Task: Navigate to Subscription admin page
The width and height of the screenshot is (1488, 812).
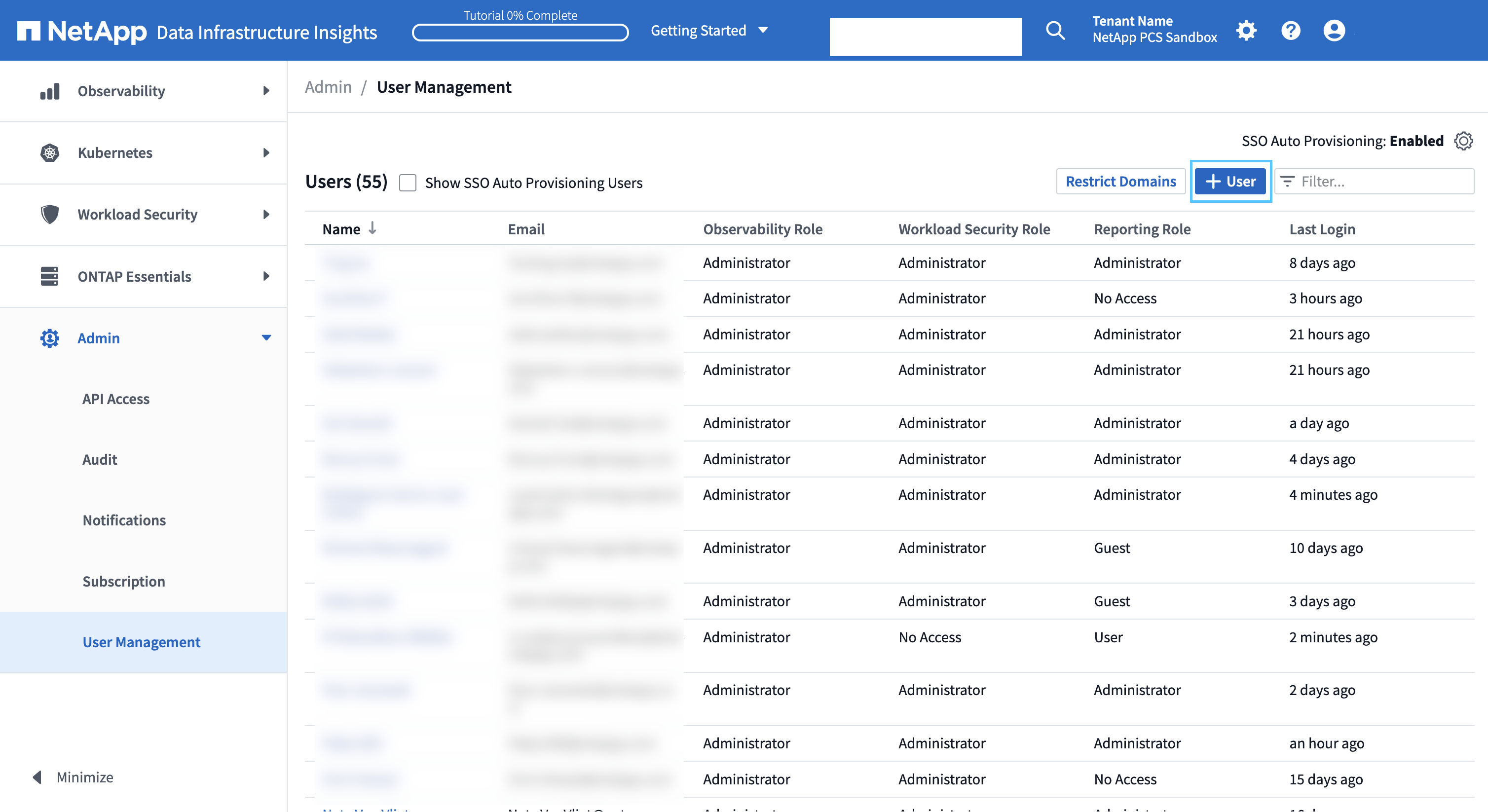Action: coord(123,580)
